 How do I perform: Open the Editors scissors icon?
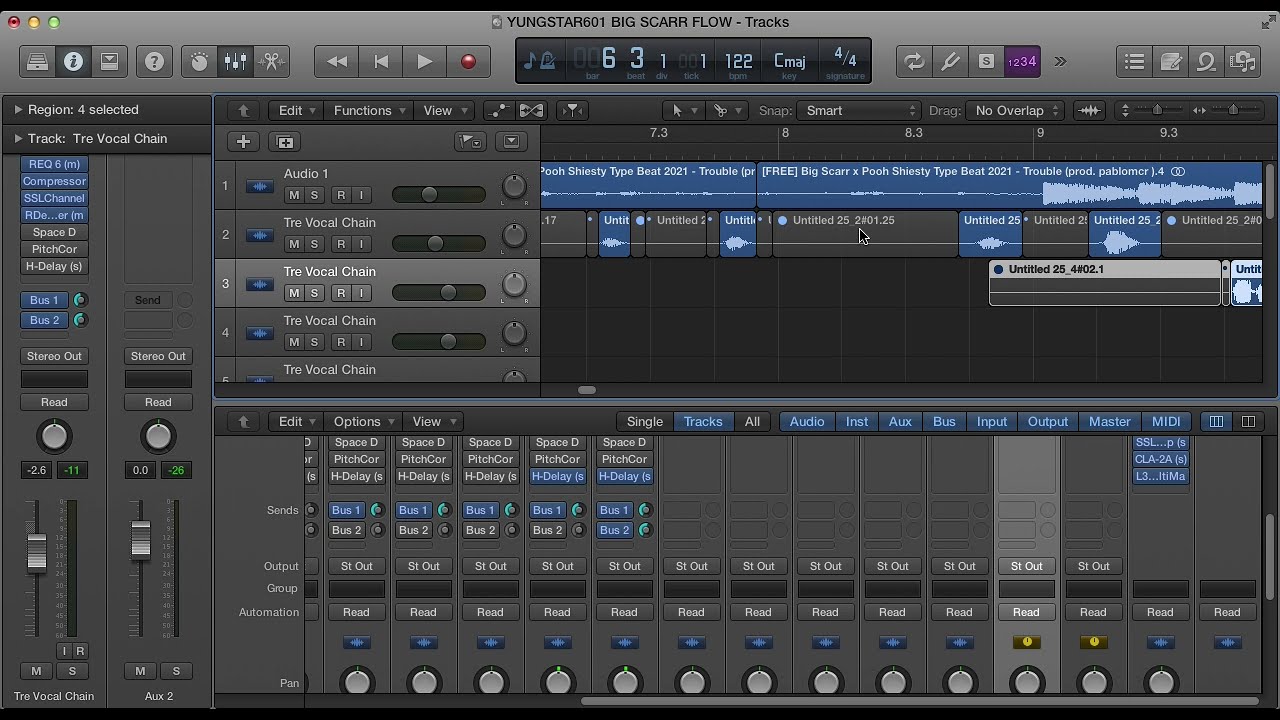(x=271, y=62)
